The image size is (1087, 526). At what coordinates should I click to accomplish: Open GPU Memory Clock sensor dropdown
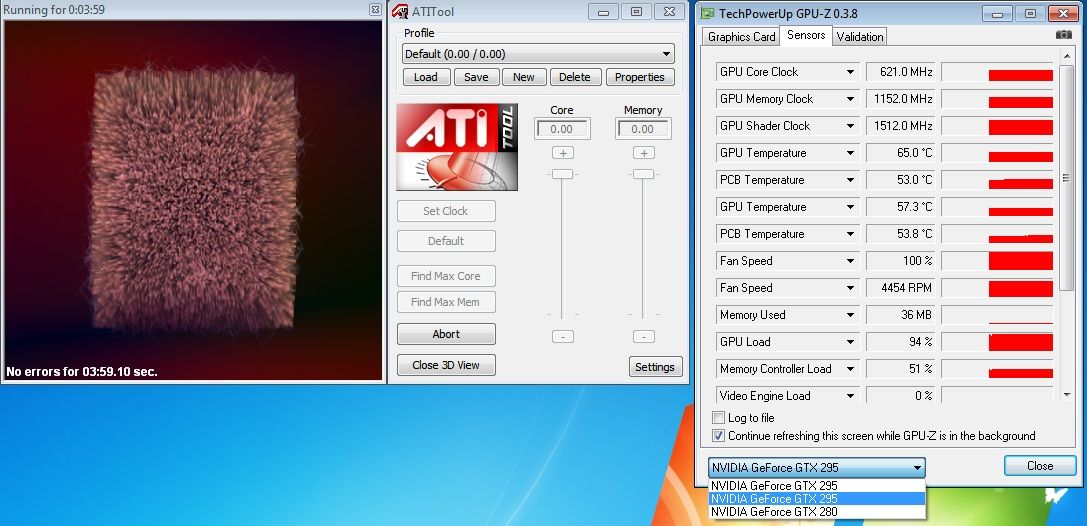(x=850, y=99)
